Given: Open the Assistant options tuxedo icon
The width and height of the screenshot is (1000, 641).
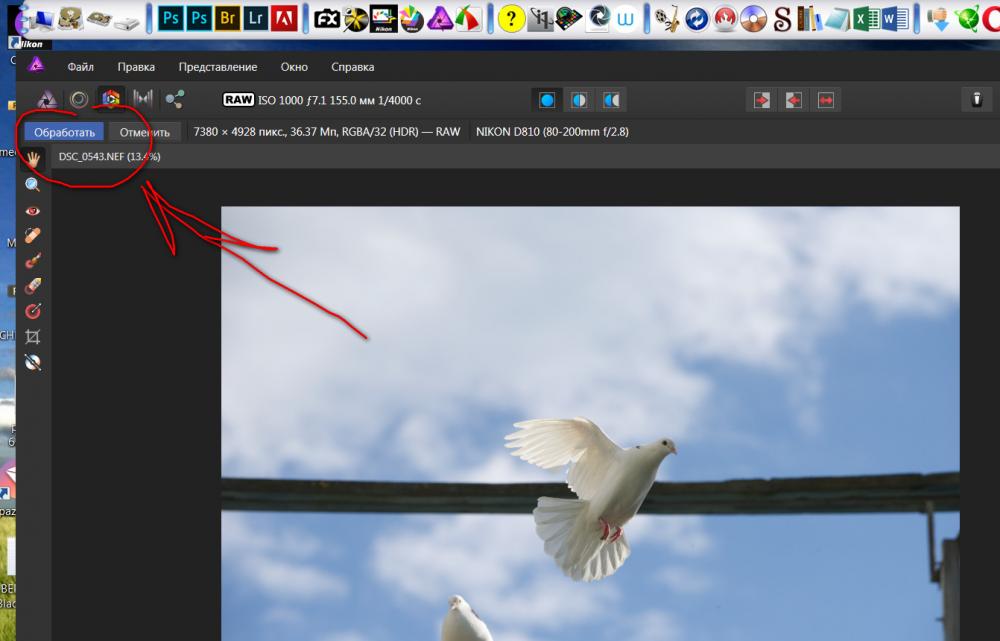Looking at the screenshot, I should [976, 99].
